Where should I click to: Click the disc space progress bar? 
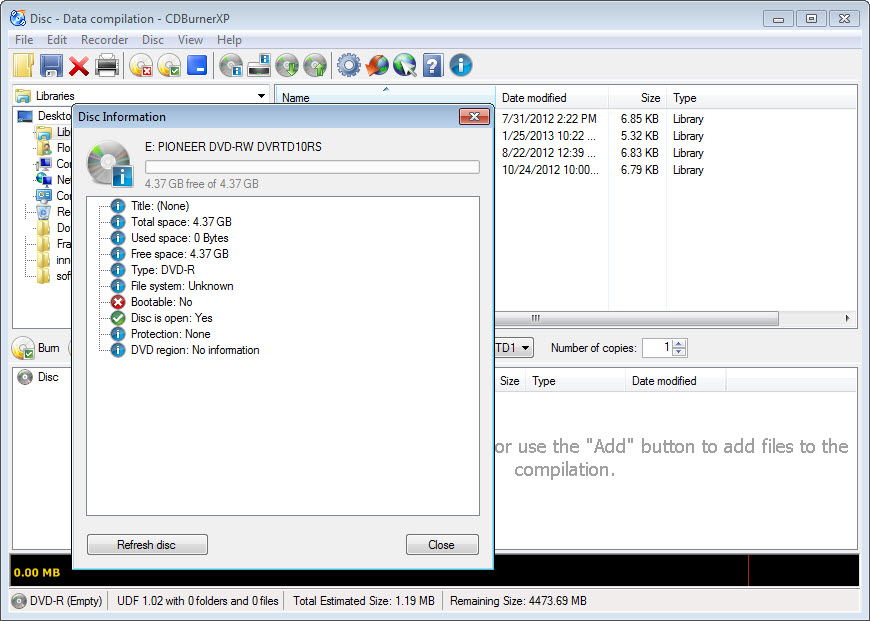pyautogui.click(x=312, y=167)
